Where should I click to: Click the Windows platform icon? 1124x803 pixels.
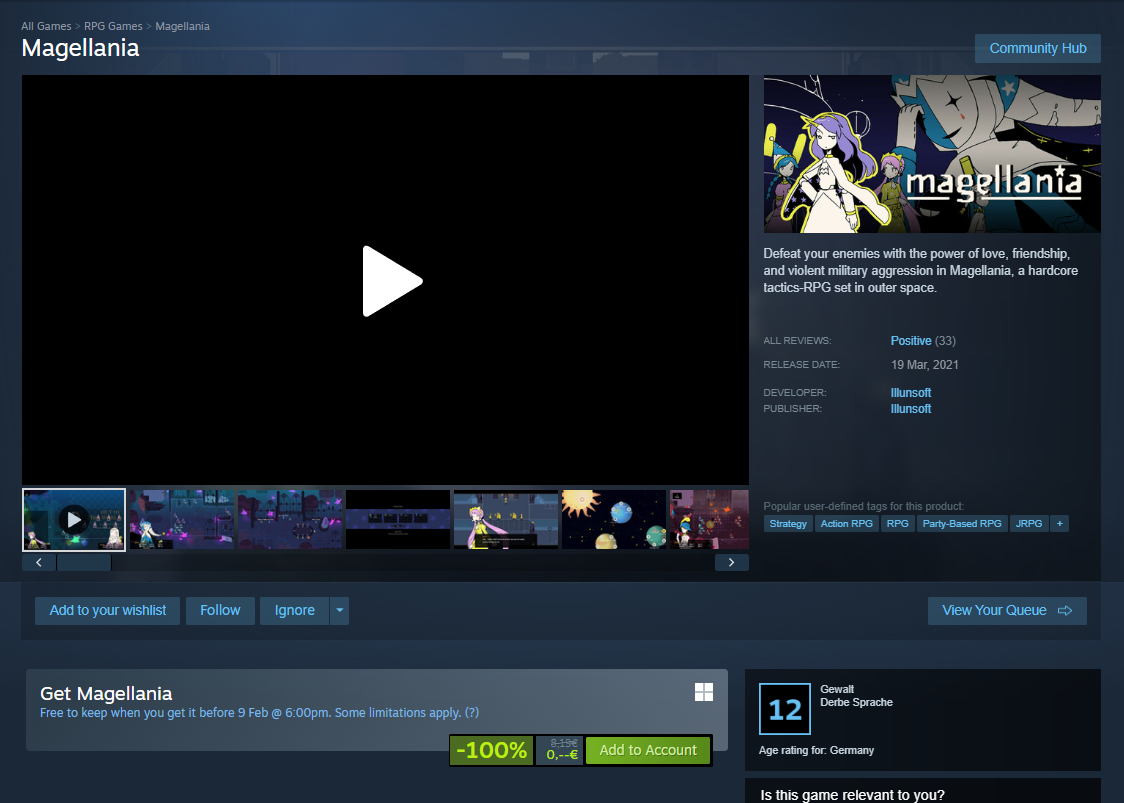[704, 693]
